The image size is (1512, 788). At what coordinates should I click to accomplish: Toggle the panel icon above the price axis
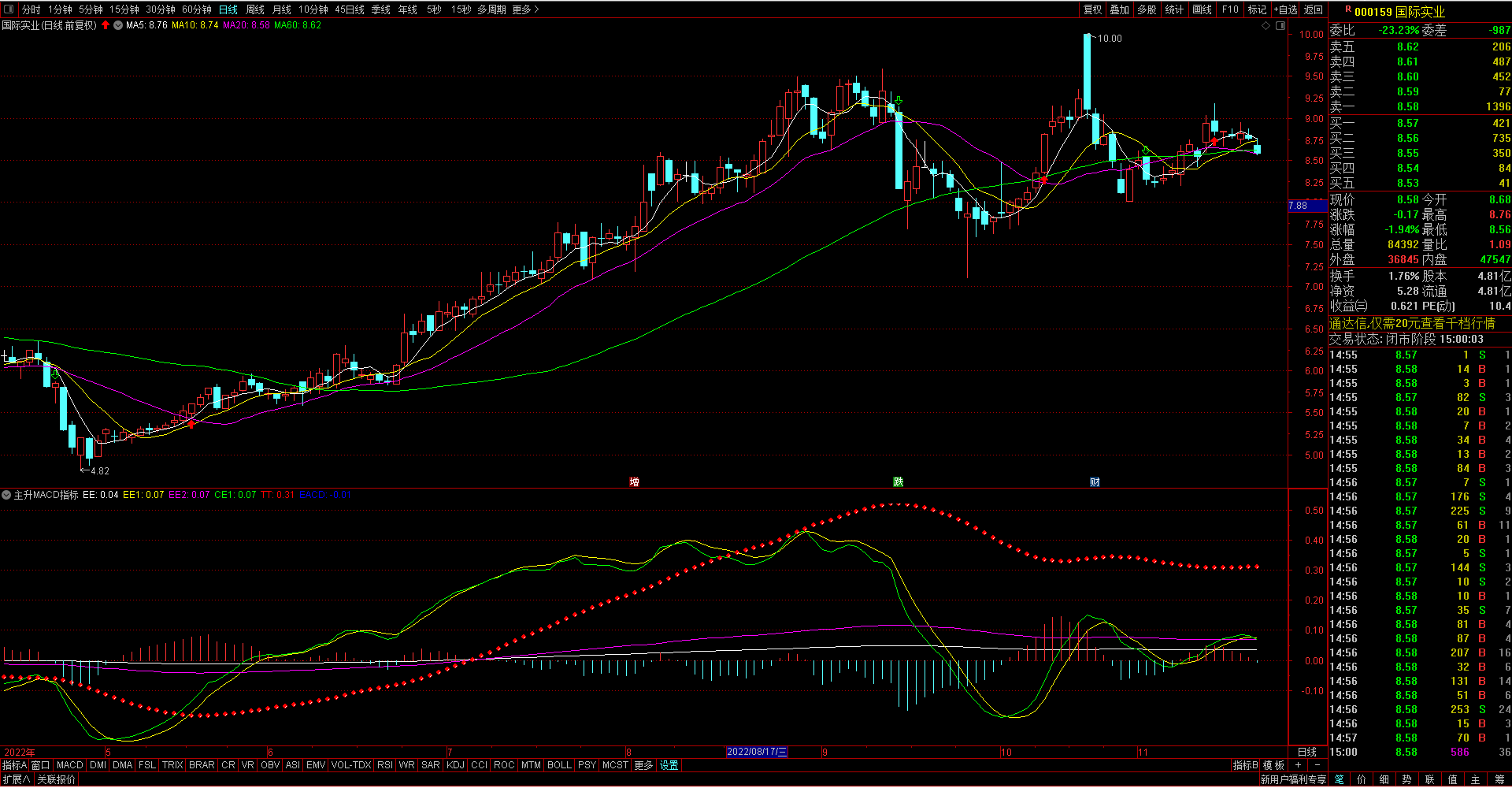click(1280, 26)
